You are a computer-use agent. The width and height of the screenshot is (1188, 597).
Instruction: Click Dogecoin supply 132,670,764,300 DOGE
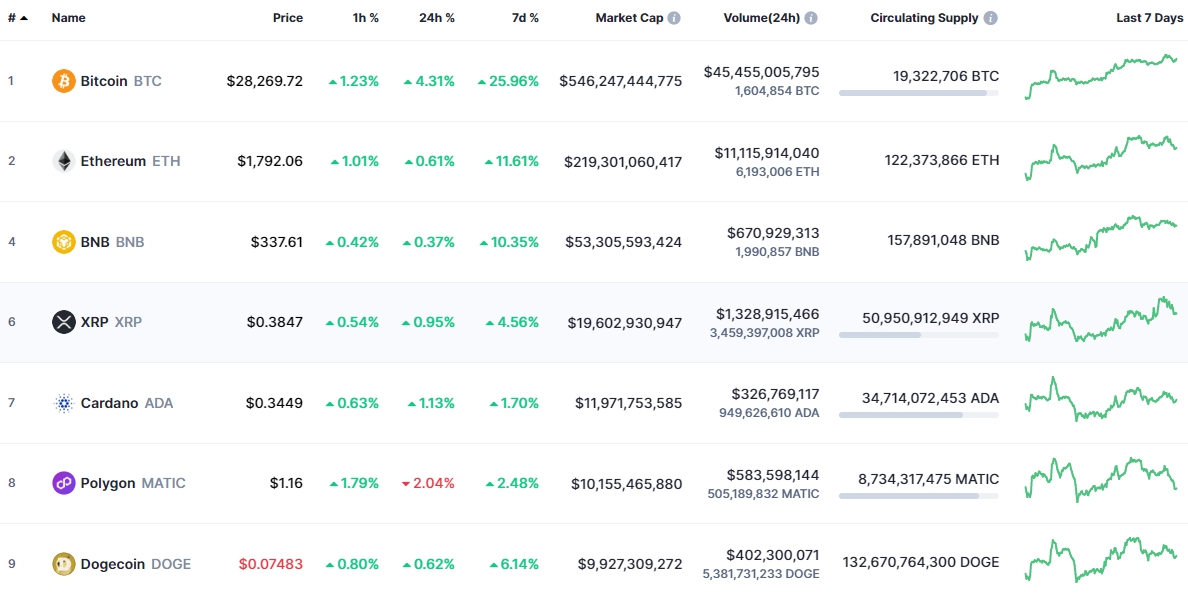[921, 563]
